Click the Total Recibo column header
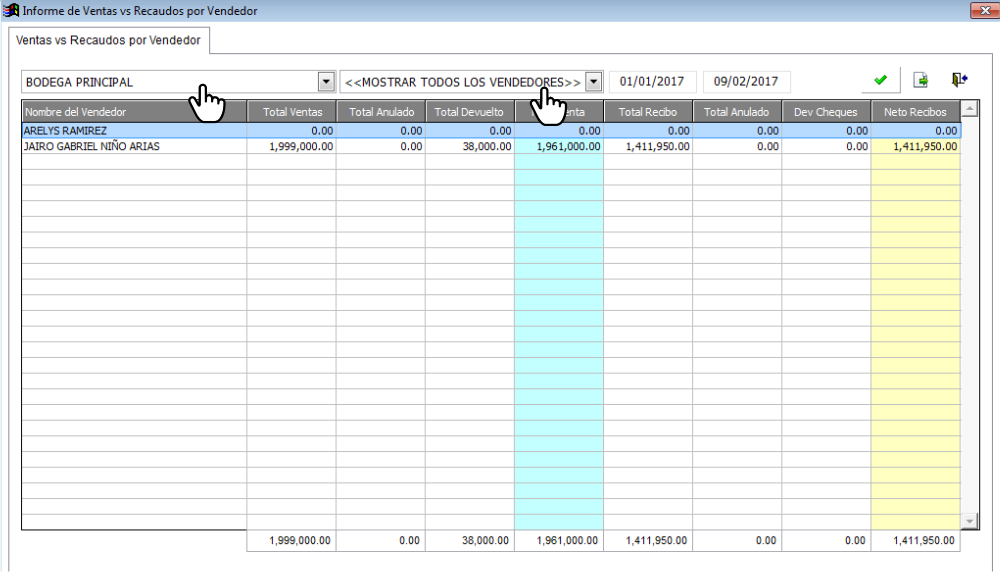 point(647,112)
